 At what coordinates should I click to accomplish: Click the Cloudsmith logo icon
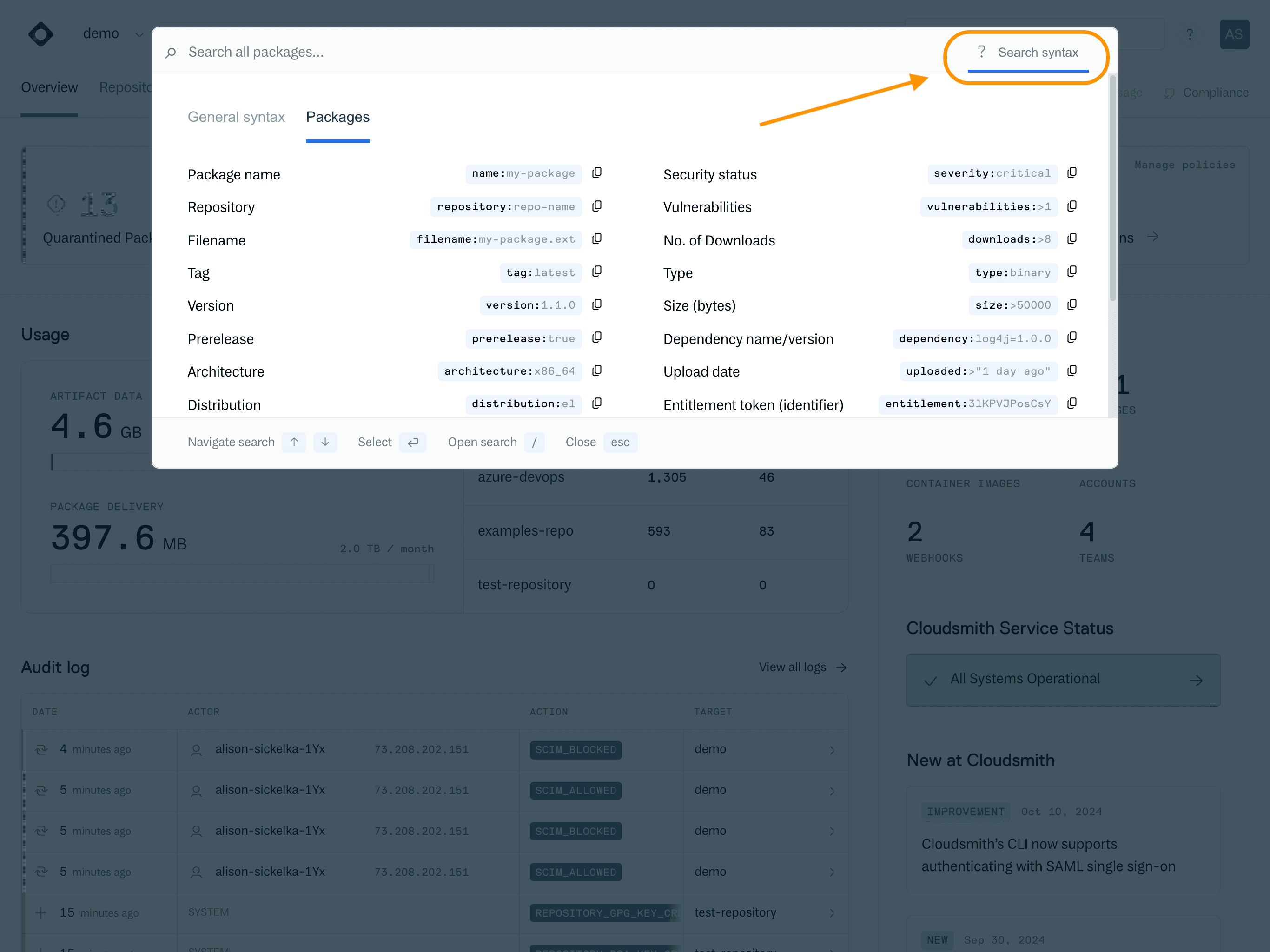coord(41,34)
